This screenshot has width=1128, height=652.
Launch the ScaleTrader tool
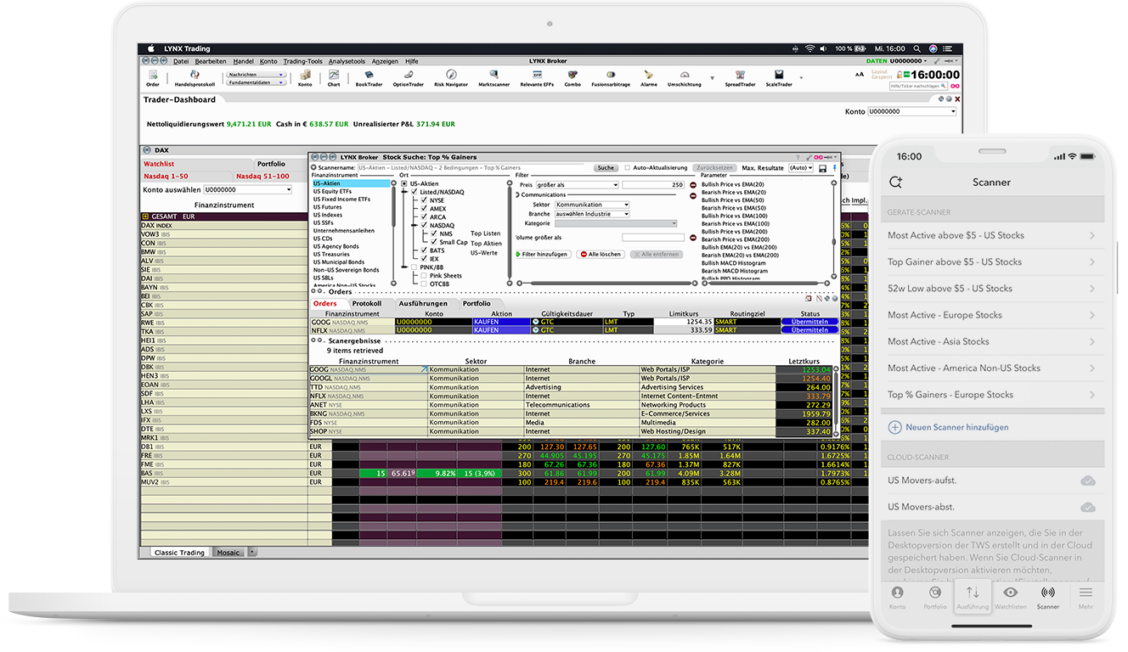point(778,78)
